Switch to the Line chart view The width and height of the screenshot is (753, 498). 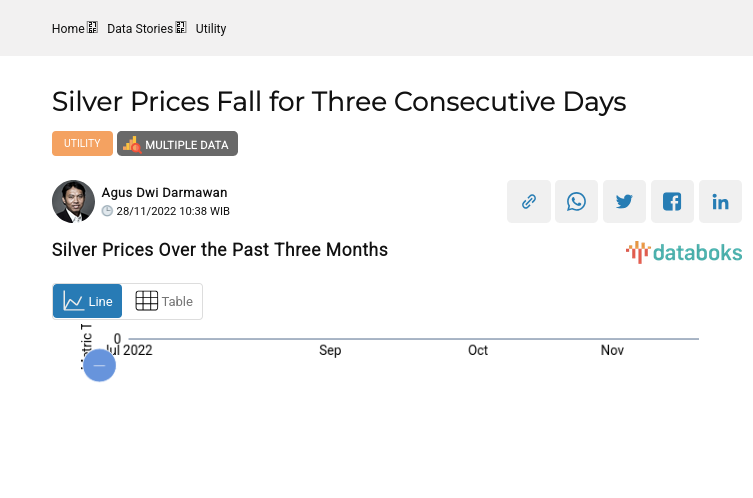pos(88,301)
